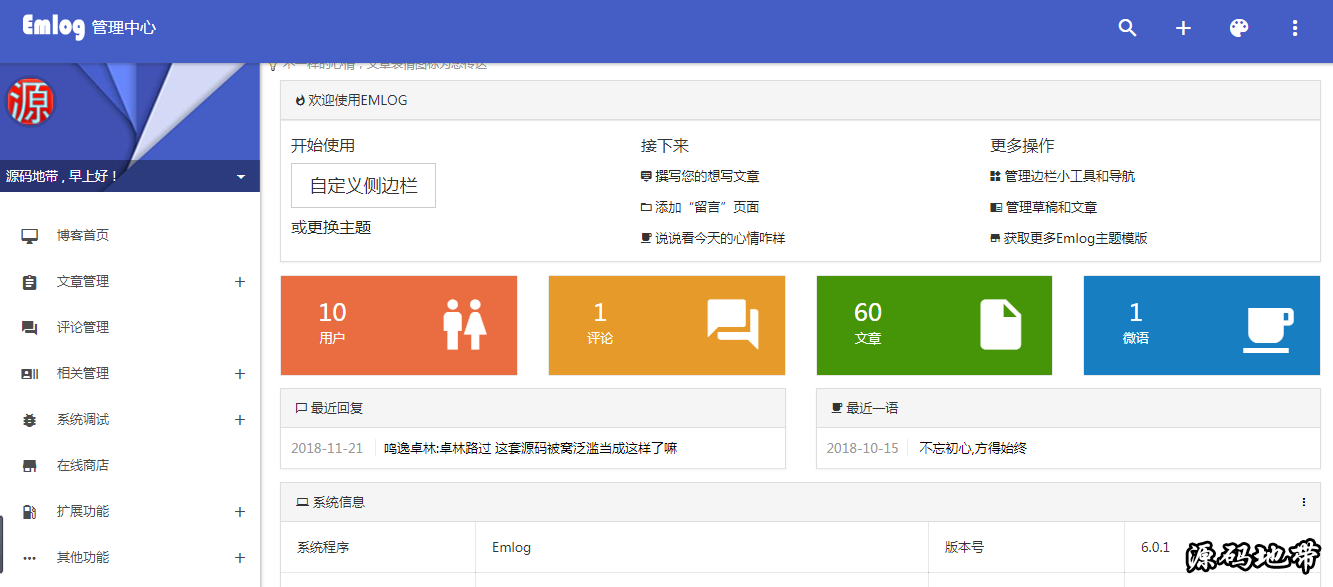Screen dimensions: 1333x587
Task: Expand 相关管理 with its plus sign
Action: [x=240, y=374]
